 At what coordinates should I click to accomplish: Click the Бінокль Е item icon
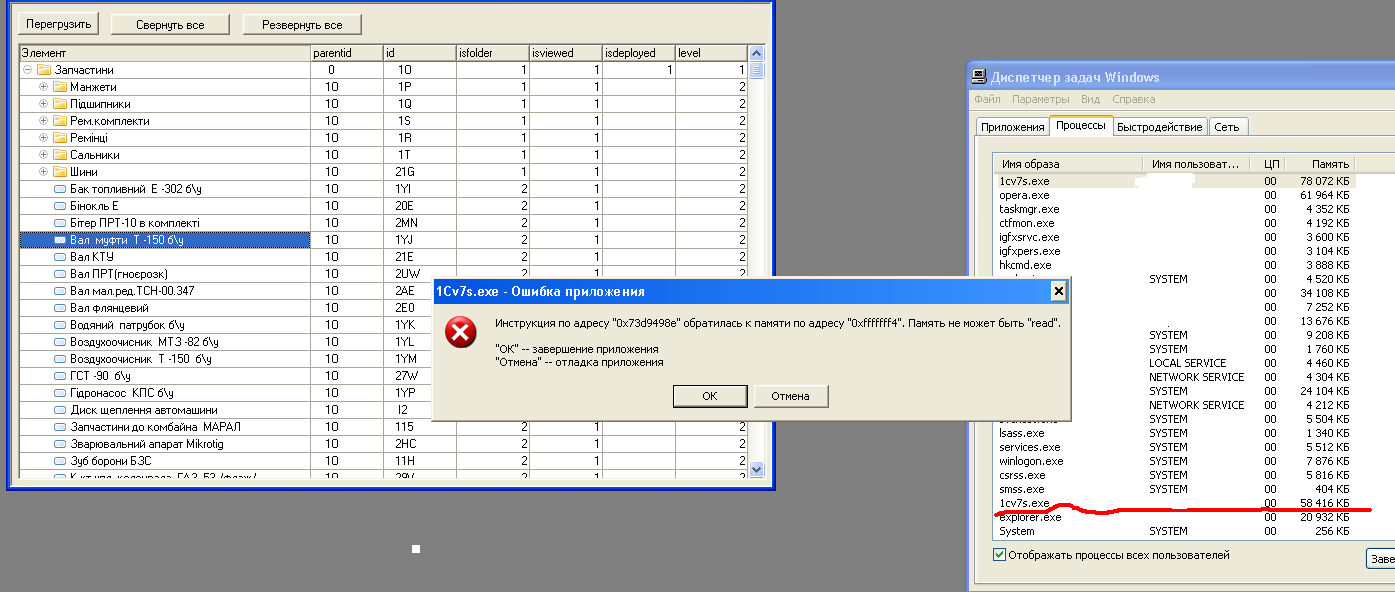pos(60,206)
